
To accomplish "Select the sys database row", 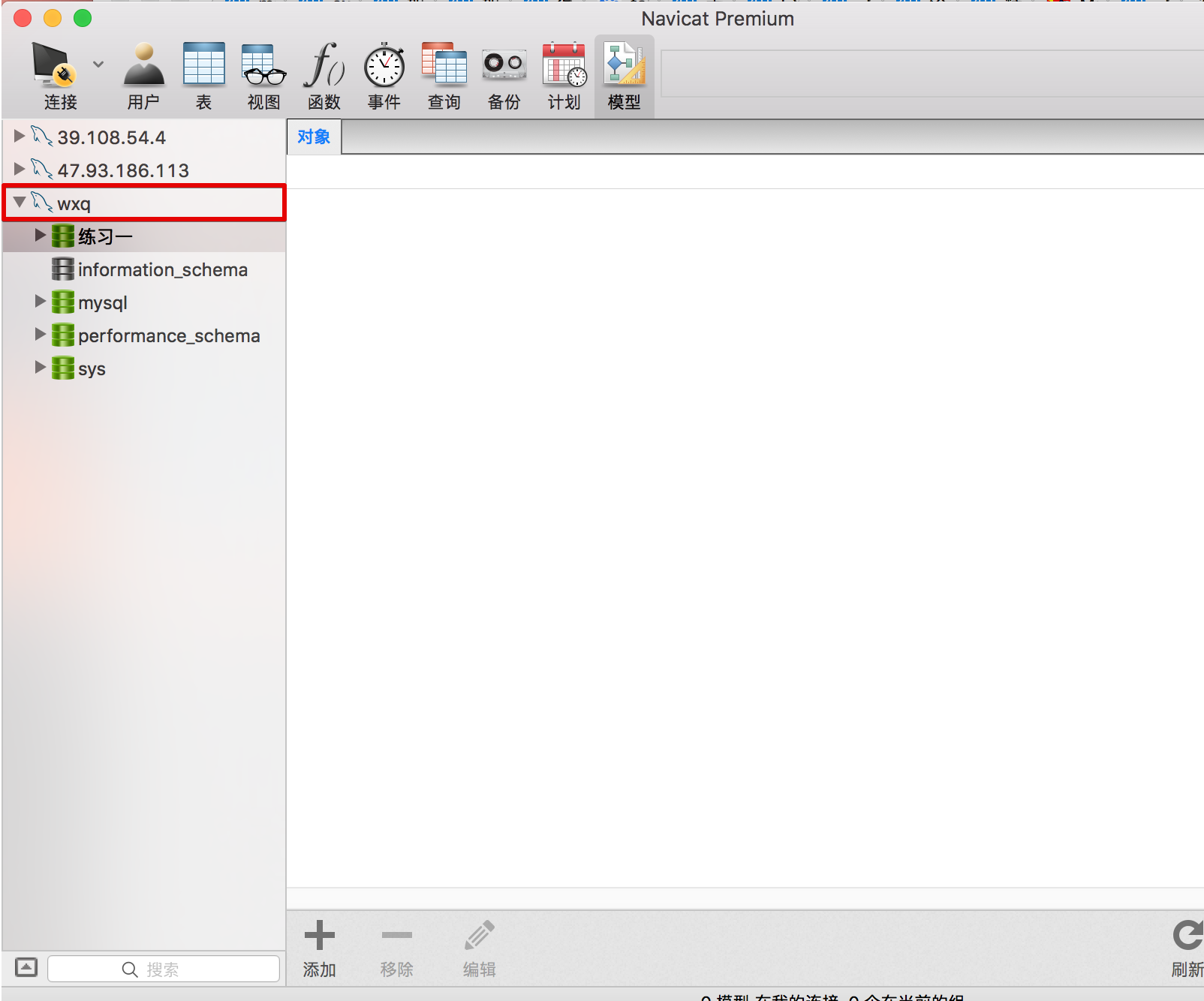I will [143, 368].
